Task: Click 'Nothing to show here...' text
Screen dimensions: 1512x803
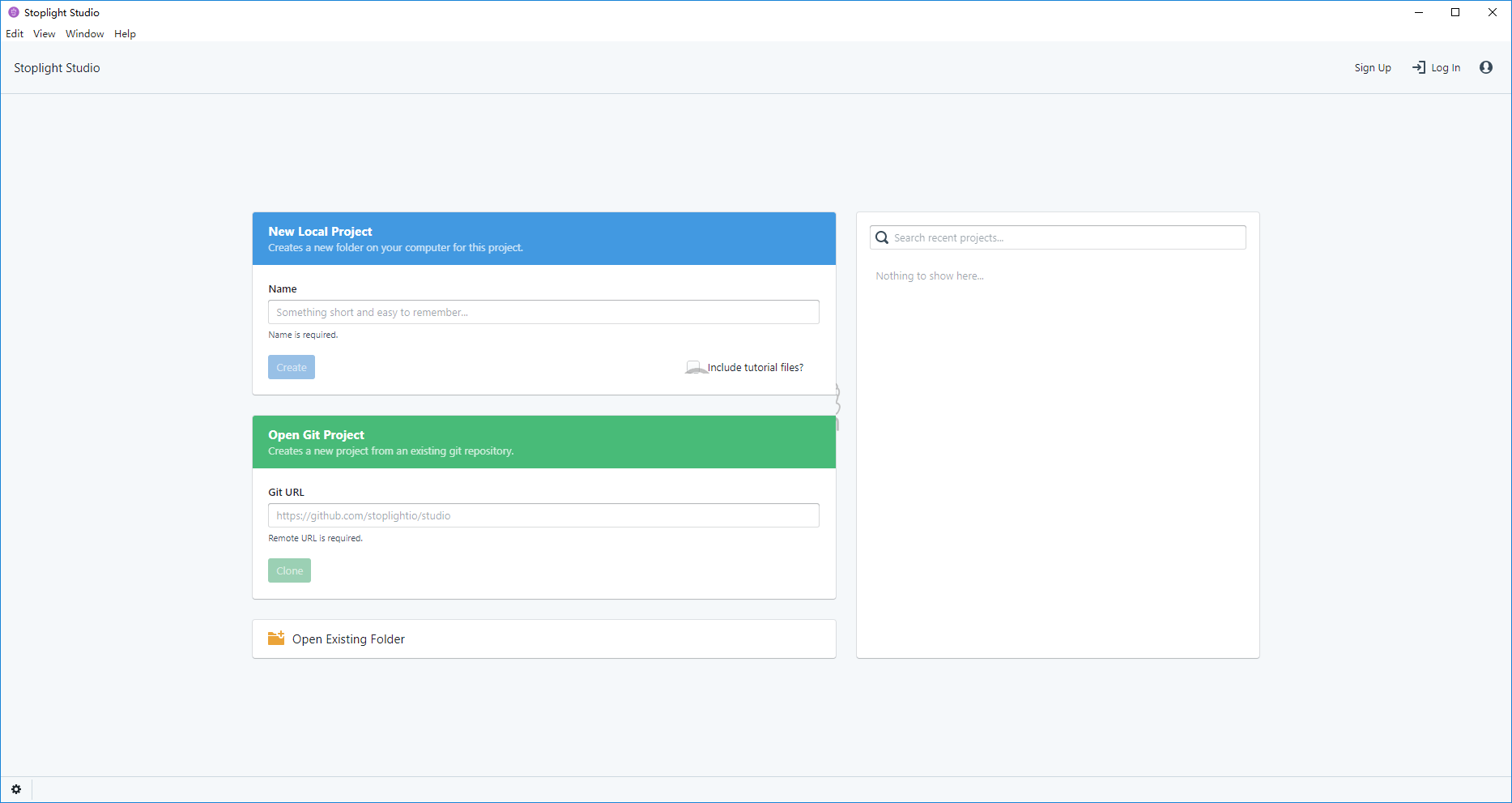Action: [x=930, y=276]
